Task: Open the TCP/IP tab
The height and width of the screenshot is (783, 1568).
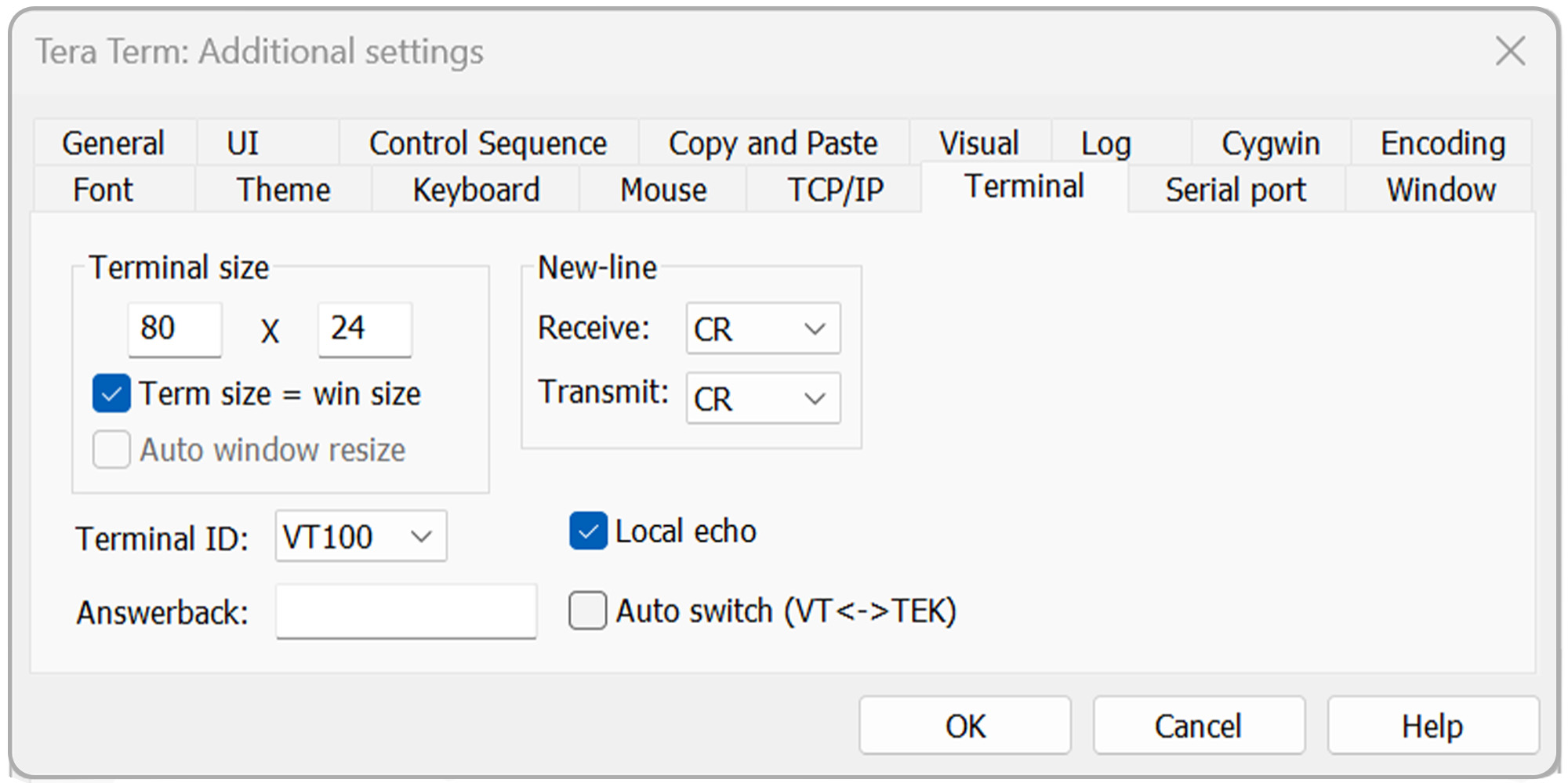Action: click(x=834, y=189)
